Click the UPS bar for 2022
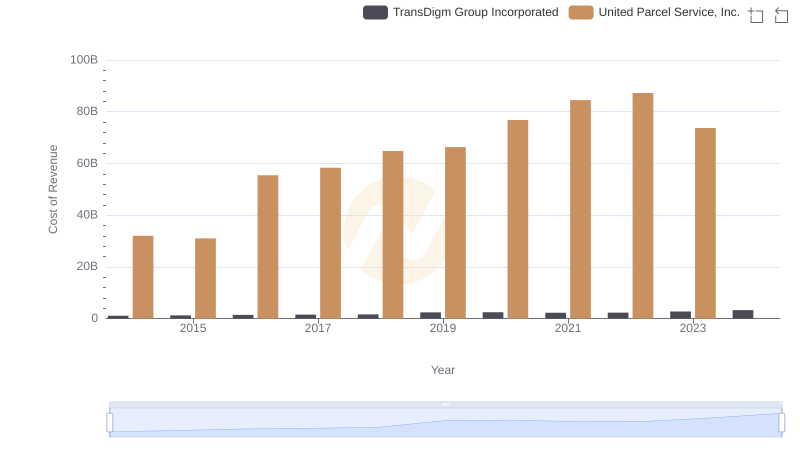Viewport: 800px width, 461px height. [643, 206]
